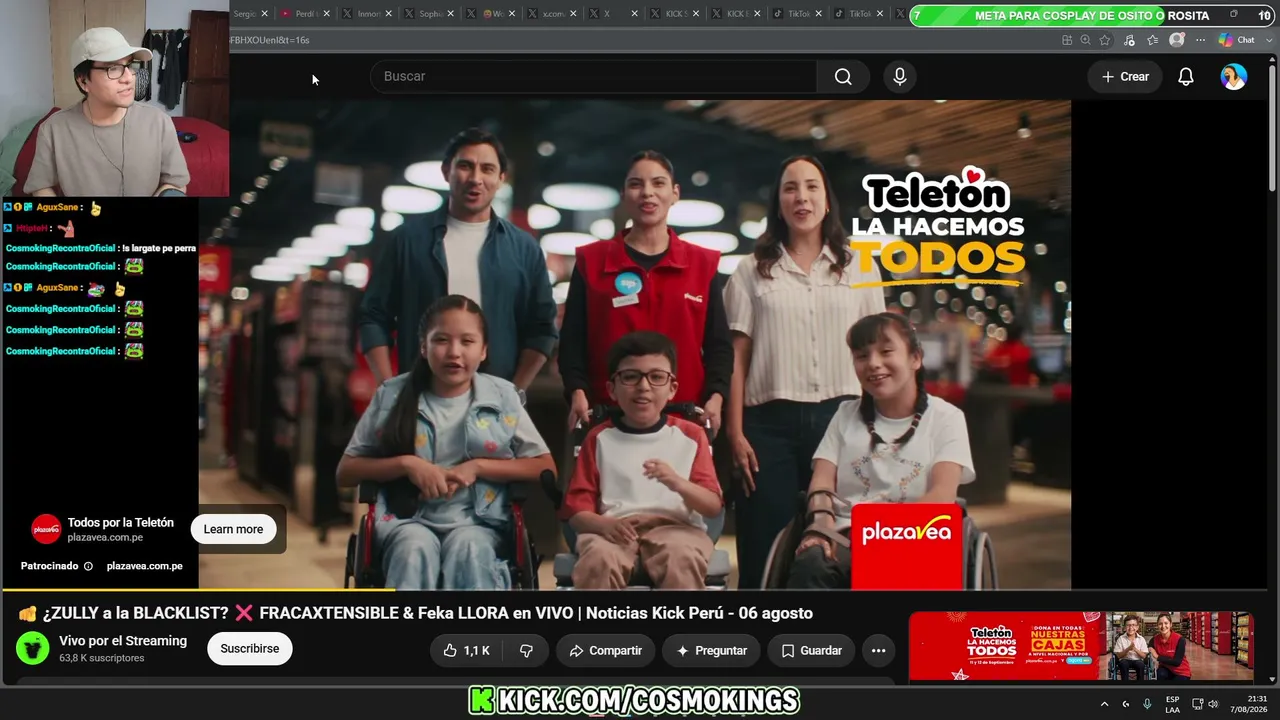Screen dimensions: 1280x720
Task: Open the plazavea.com.pe sponsored link
Action: pyautogui.click(x=144, y=566)
